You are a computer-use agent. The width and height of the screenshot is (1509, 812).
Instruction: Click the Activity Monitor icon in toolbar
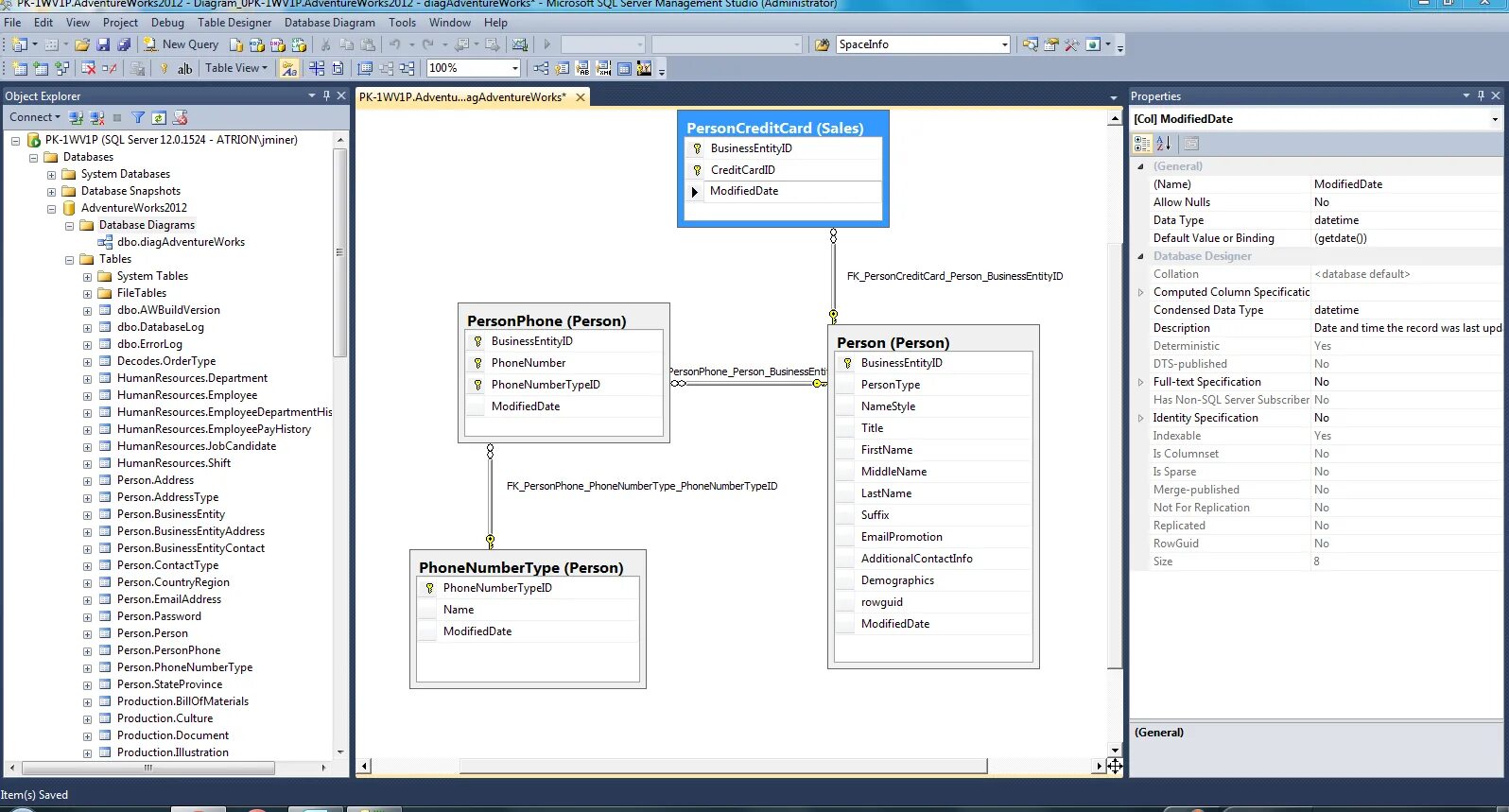pyautogui.click(x=519, y=44)
